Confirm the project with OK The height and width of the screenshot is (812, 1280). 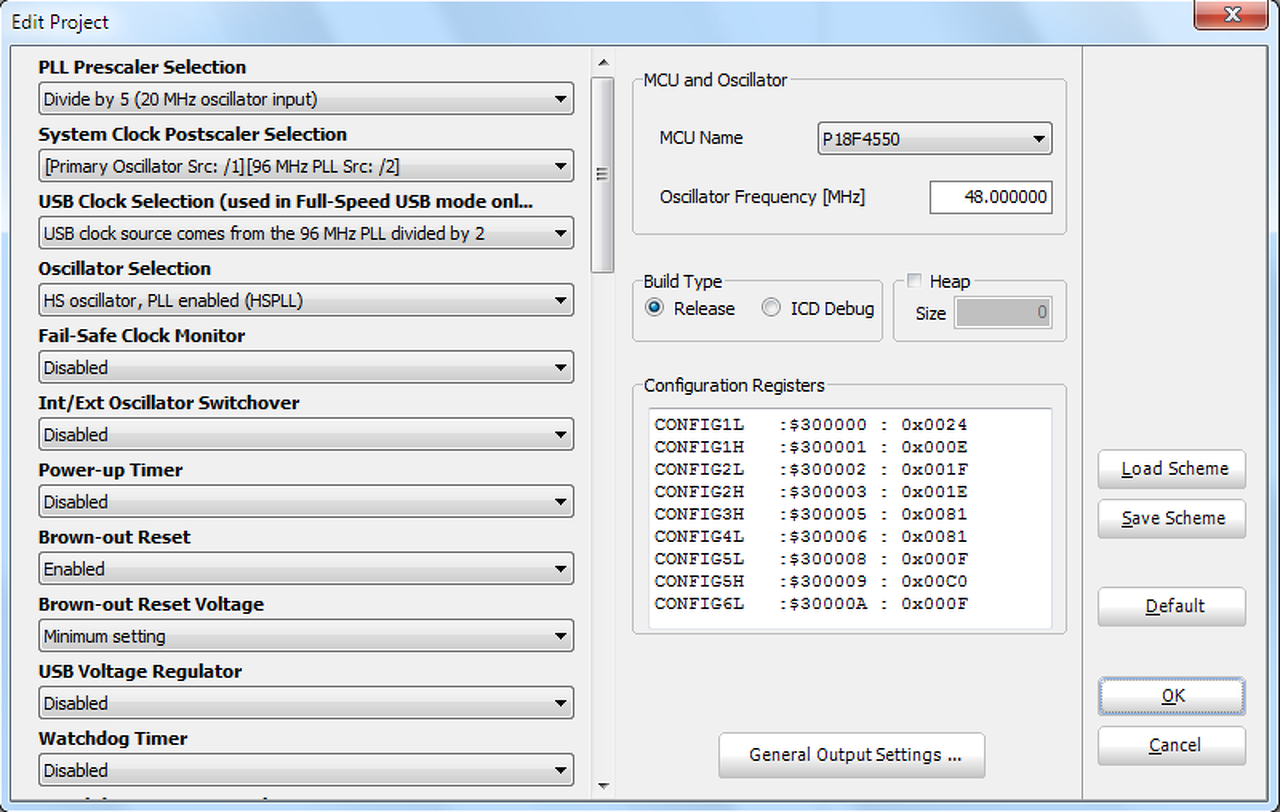(1172, 696)
